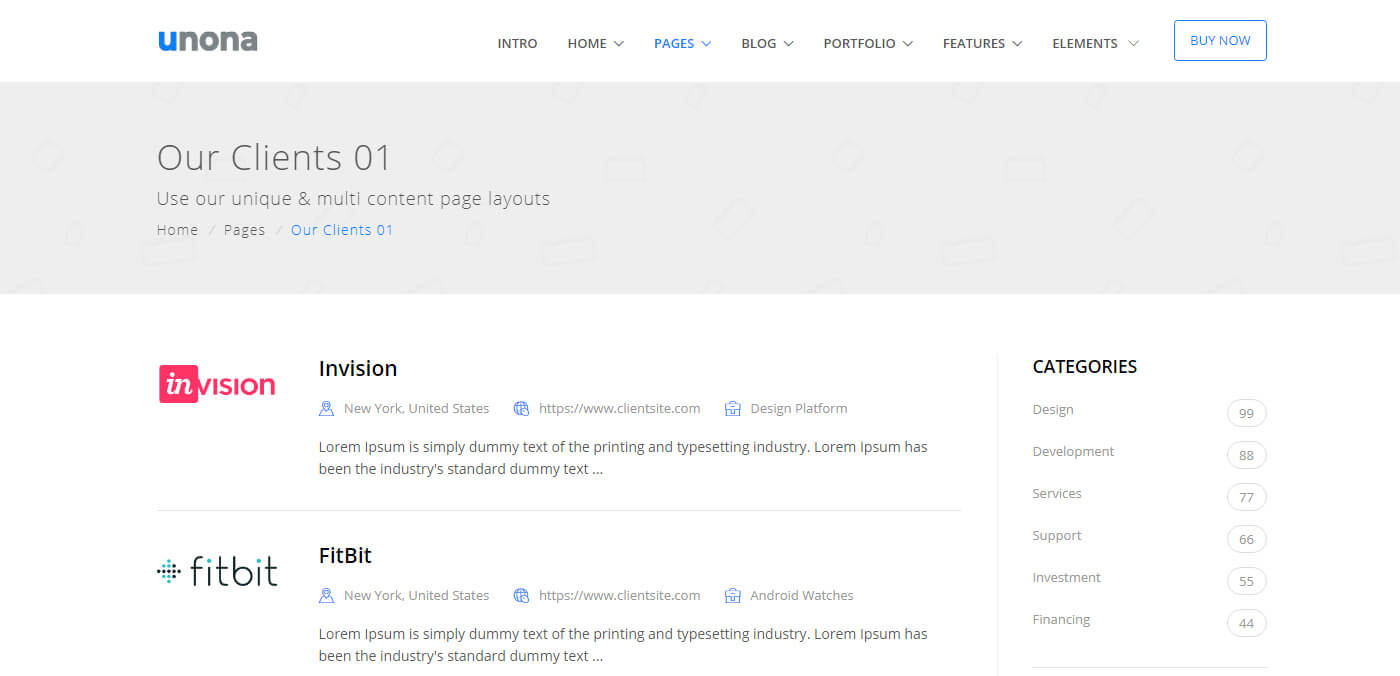The height and width of the screenshot is (676, 1400).
Task: Click the Home breadcrumb link
Action: [x=177, y=230]
